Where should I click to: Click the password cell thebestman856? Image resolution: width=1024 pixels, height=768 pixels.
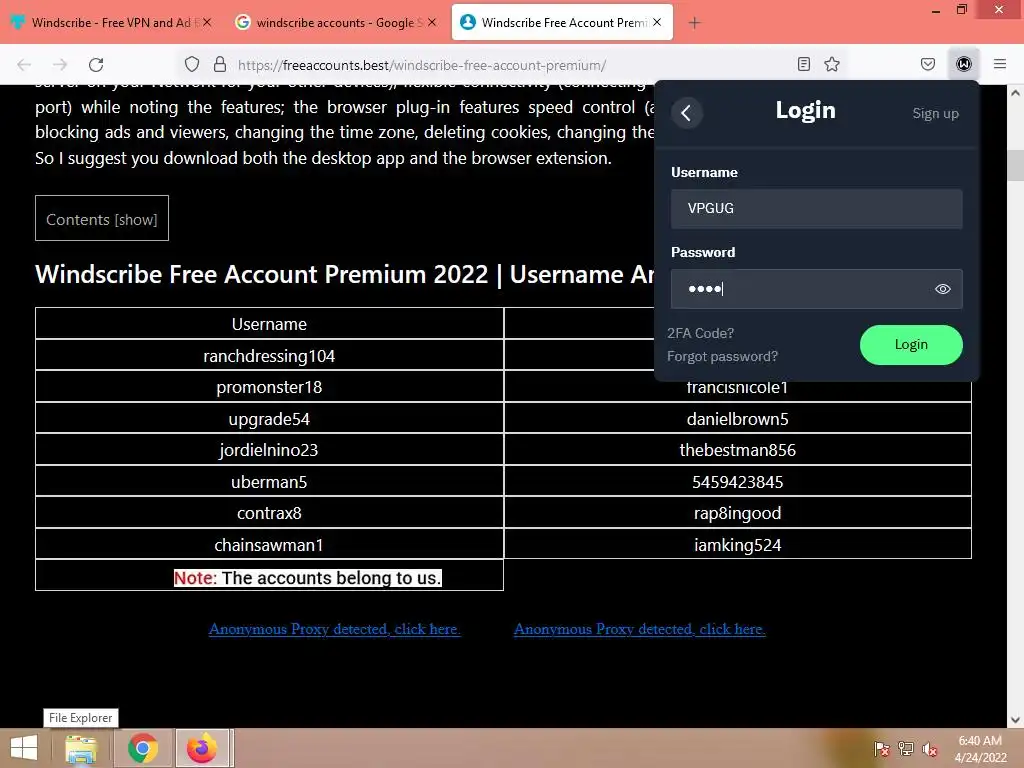pos(737,450)
